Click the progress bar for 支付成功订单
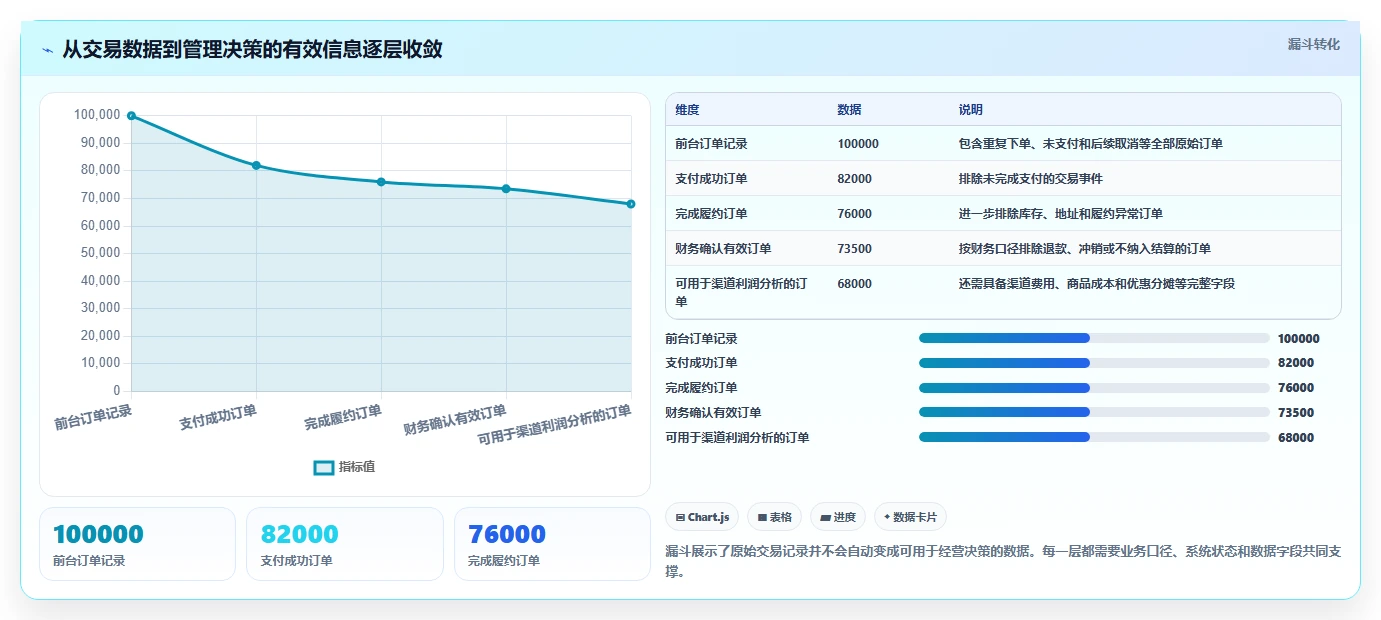This screenshot has width=1381, height=620. (x=1094, y=363)
